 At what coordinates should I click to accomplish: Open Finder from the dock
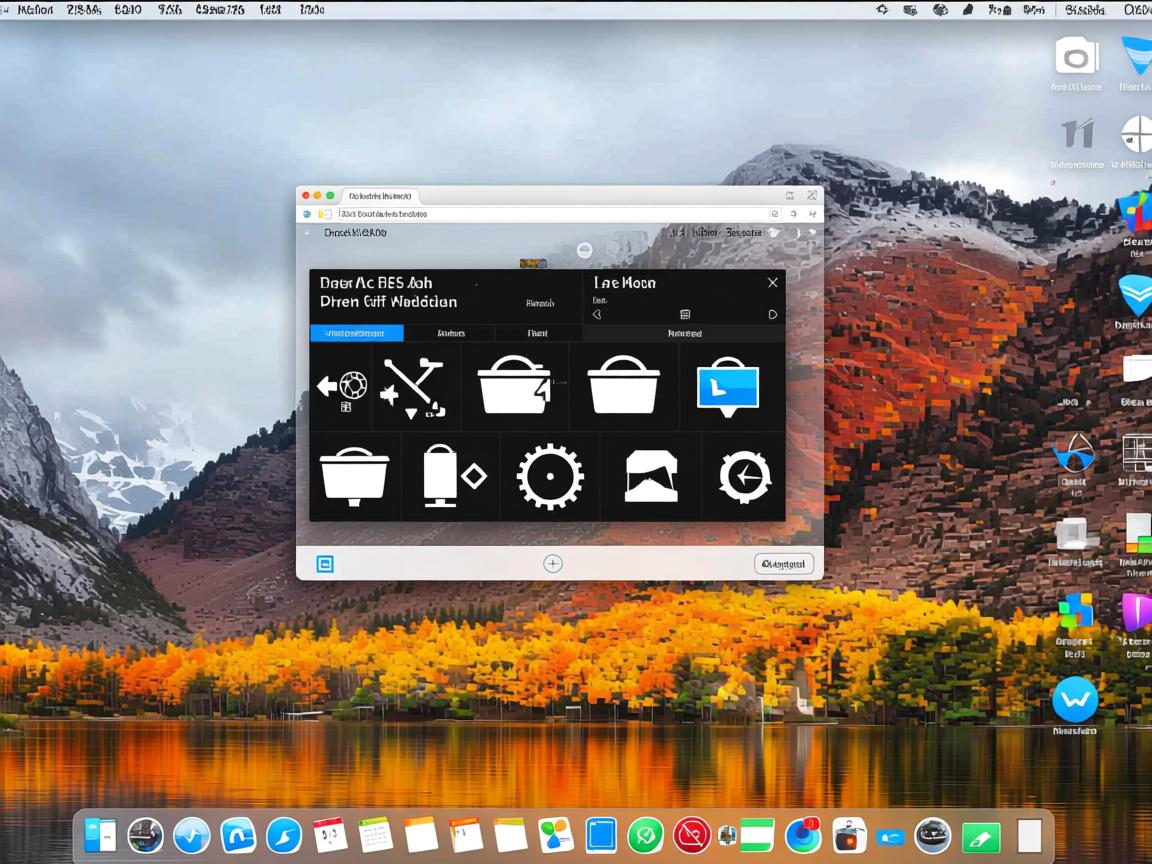coord(100,835)
